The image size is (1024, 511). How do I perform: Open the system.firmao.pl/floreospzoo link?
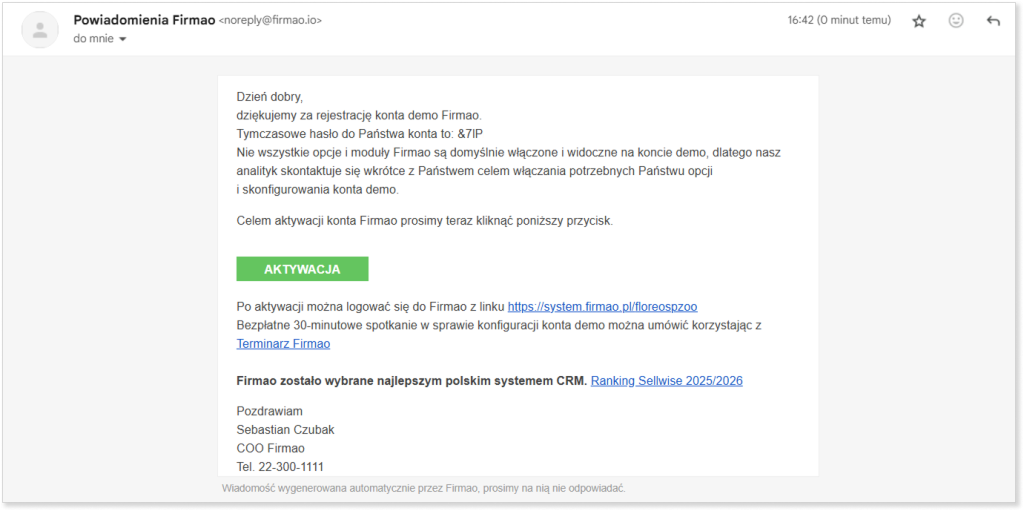[x=602, y=306]
